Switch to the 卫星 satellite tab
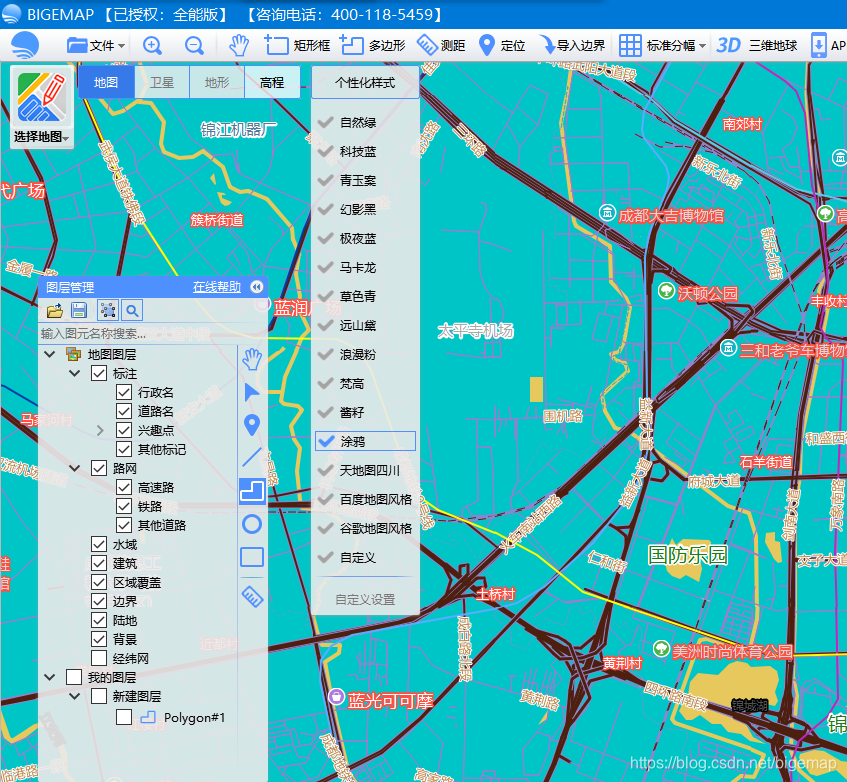 [162, 83]
